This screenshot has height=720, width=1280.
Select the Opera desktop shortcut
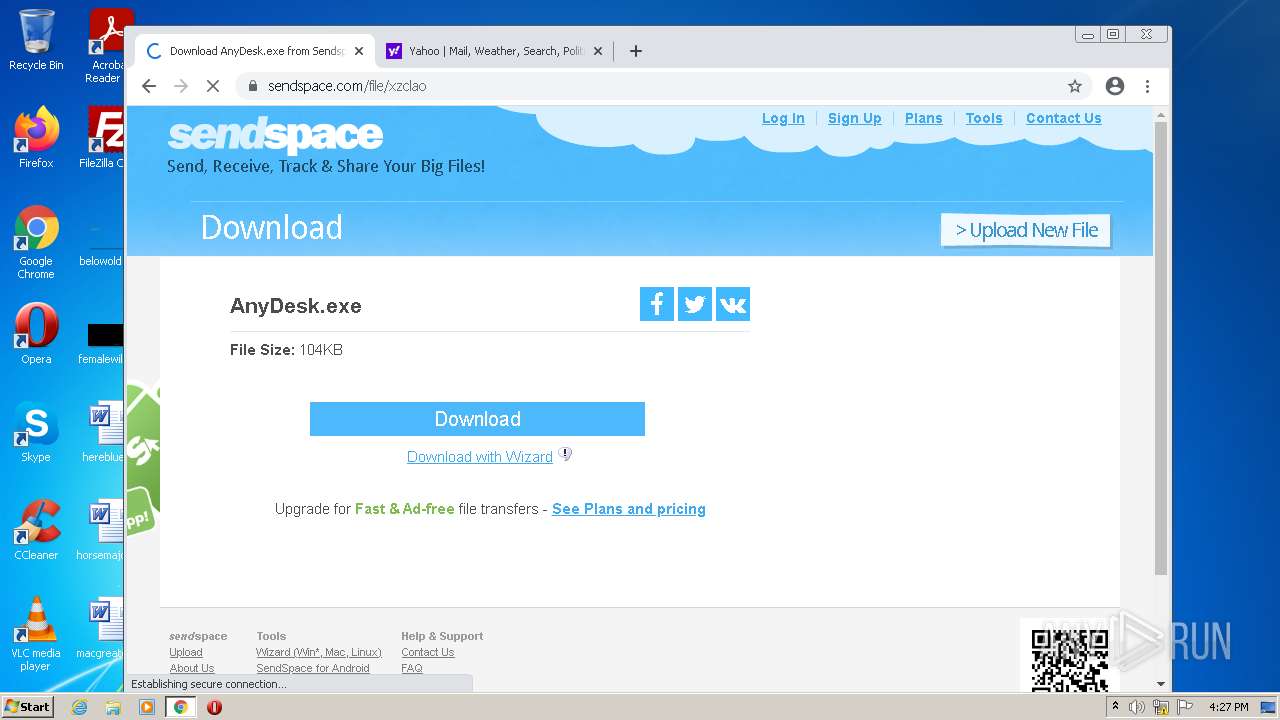pyautogui.click(x=36, y=334)
